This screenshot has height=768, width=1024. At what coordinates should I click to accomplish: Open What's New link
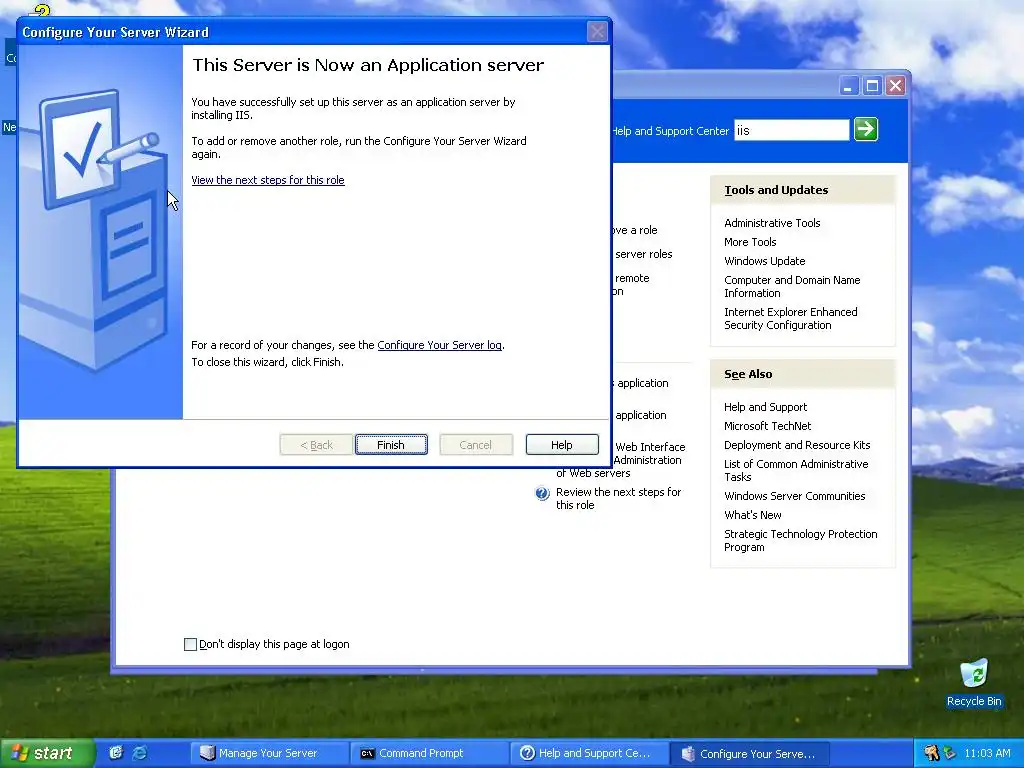click(x=752, y=515)
